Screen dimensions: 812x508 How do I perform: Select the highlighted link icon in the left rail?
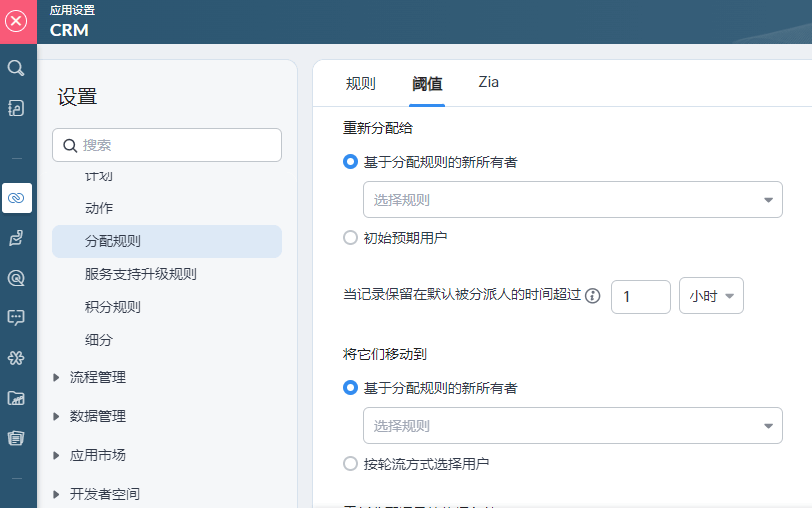pyautogui.click(x=16, y=198)
